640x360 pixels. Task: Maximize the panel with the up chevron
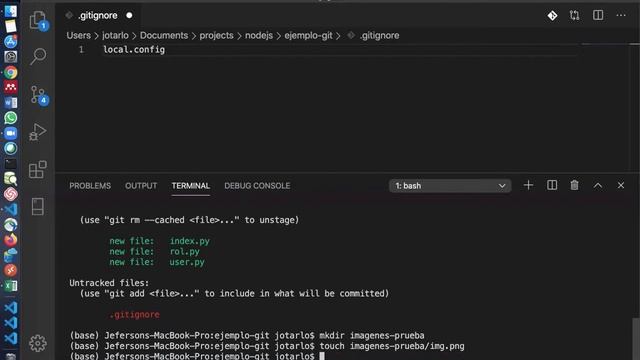(598, 185)
